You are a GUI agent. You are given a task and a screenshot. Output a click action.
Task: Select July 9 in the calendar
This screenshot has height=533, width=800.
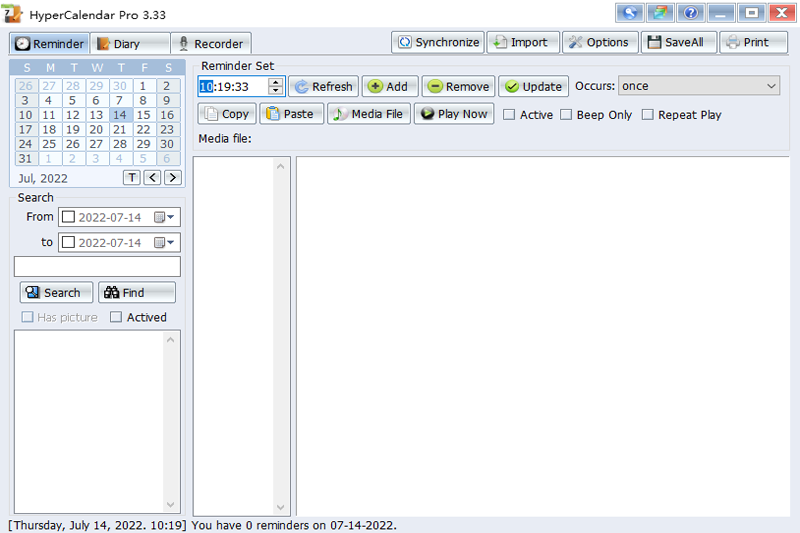pyautogui.click(x=167, y=100)
